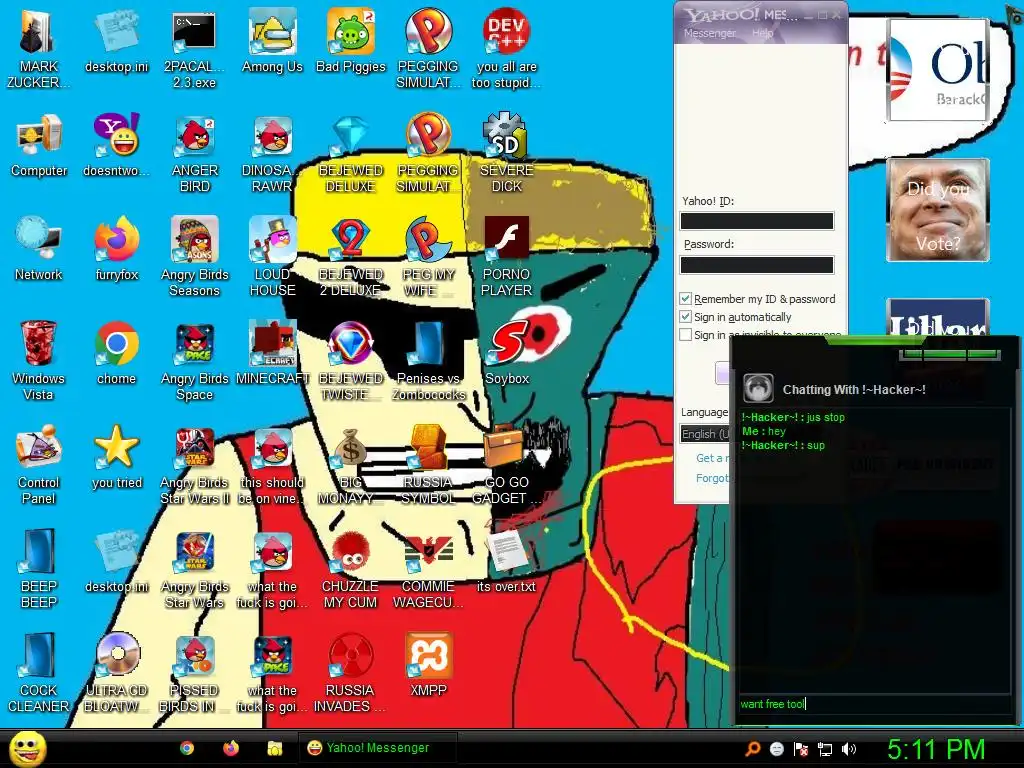This screenshot has width=1024, height=768.
Task: Open the Dev-C++ 'you all are too stupid' icon
Action: tap(507, 48)
